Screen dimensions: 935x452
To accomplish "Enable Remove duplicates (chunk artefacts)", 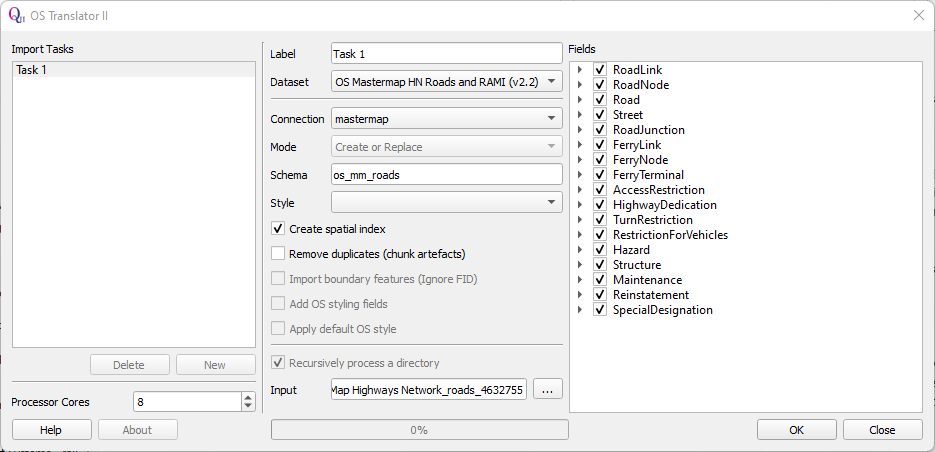I will click(278, 253).
